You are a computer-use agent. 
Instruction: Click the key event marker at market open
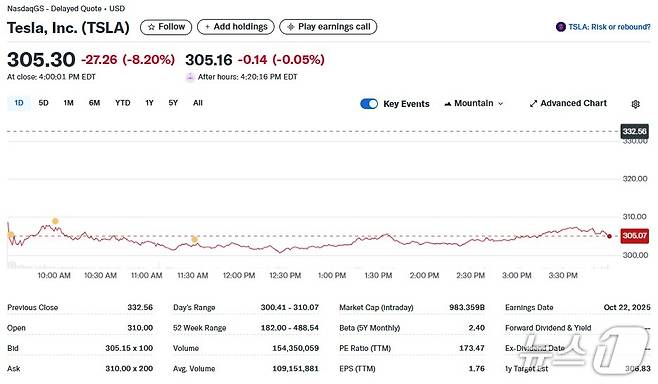[x=10, y=235]
